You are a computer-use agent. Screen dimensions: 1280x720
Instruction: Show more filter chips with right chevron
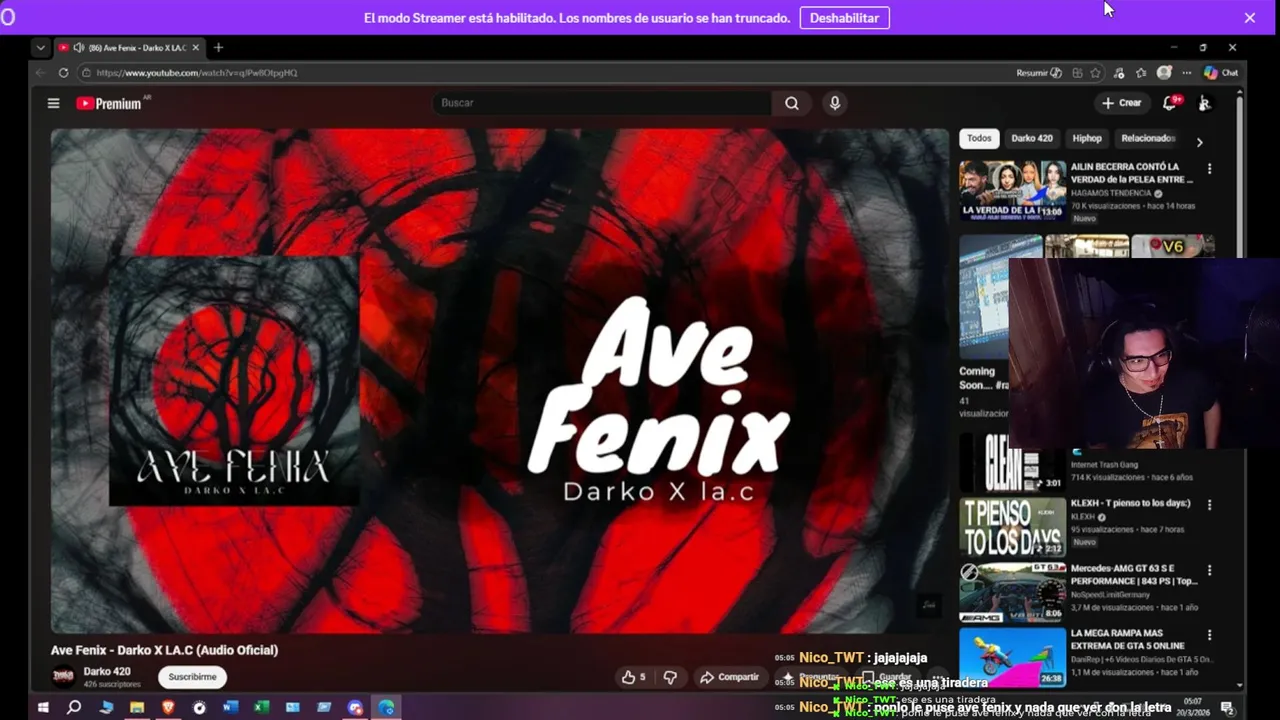[x=1199, y=142]
